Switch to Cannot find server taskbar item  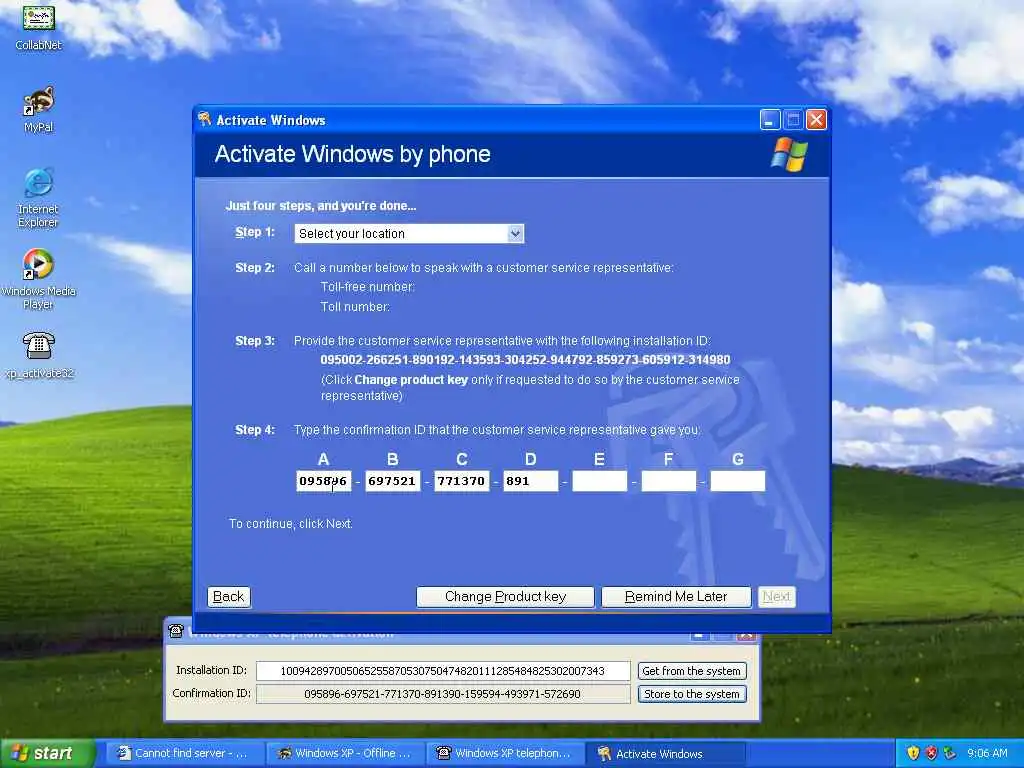183,754
